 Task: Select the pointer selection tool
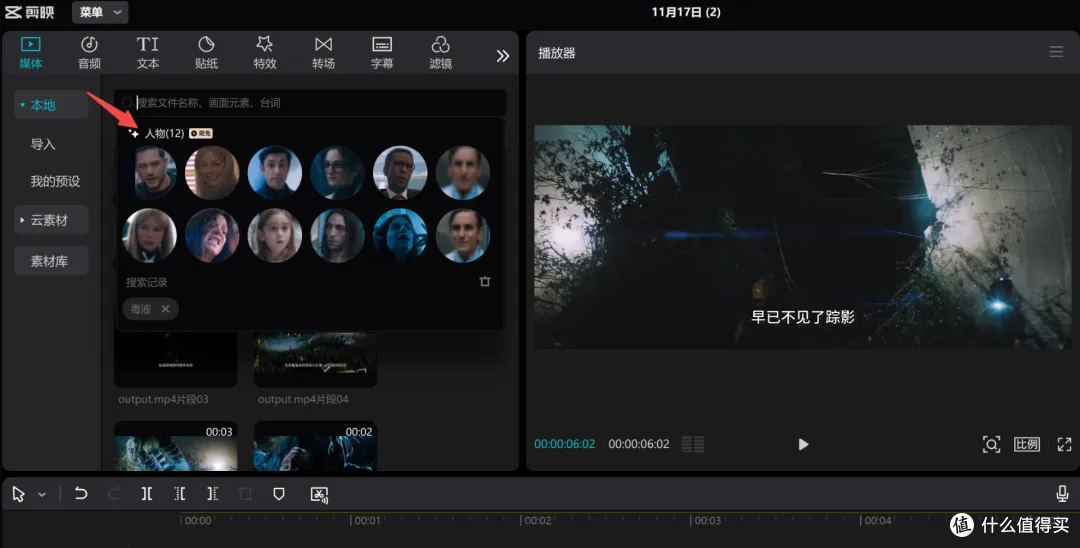click(19, 494)
